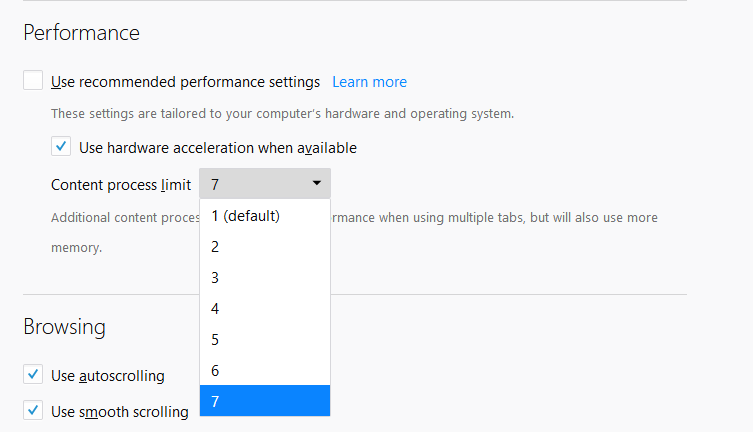Click the Content process limit label

120,185
